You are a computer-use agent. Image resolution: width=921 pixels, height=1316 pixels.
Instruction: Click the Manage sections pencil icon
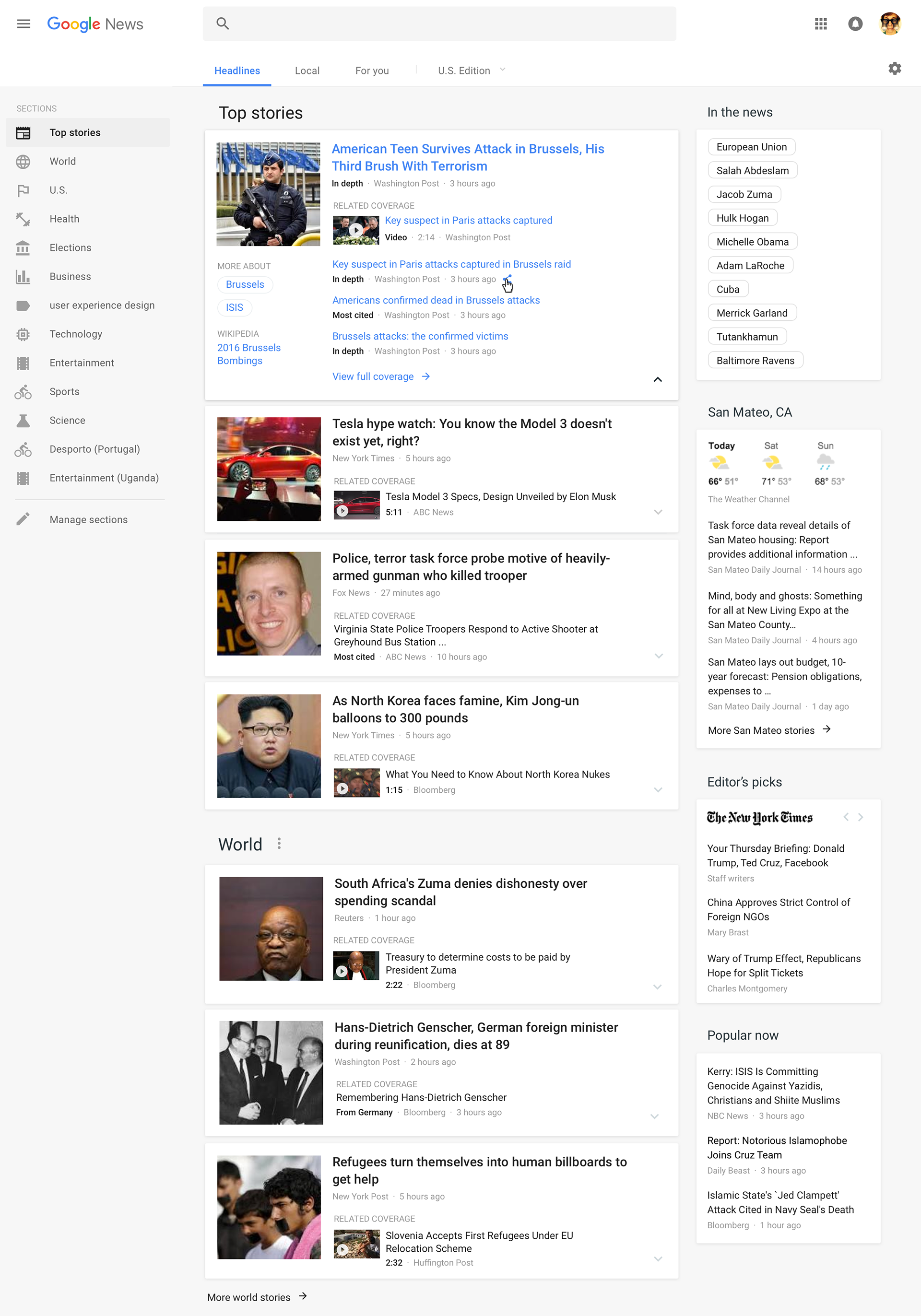[23, 519]
